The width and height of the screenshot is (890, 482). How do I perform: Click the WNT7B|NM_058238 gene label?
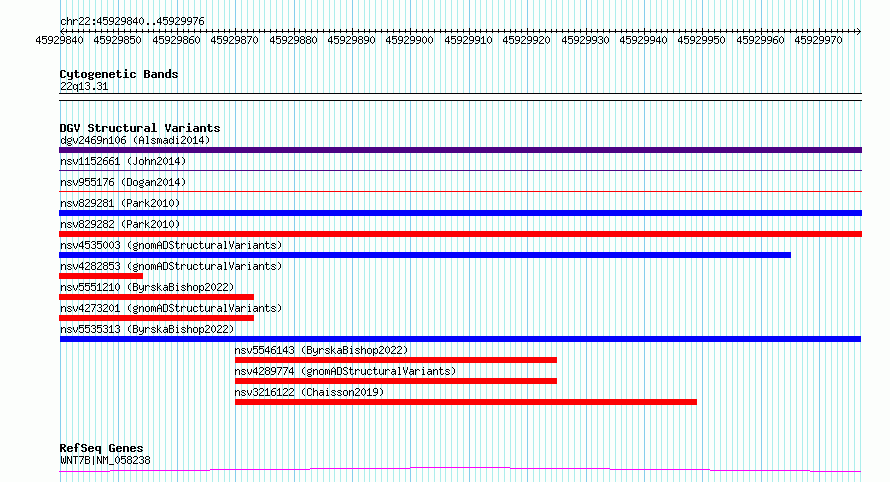pyautogui.click(x=105, y=460)
